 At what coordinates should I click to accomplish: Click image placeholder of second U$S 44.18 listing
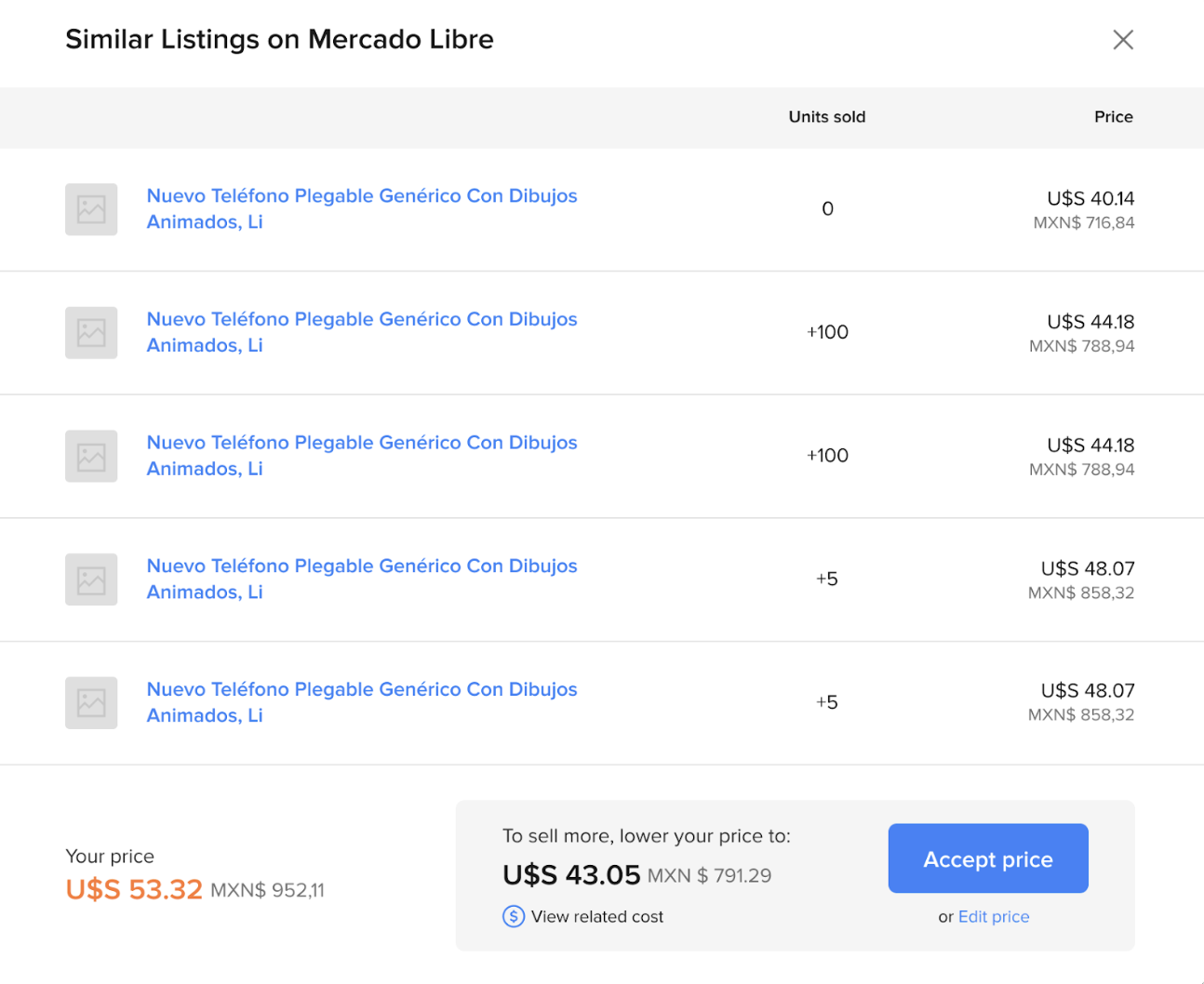[91, 456]
